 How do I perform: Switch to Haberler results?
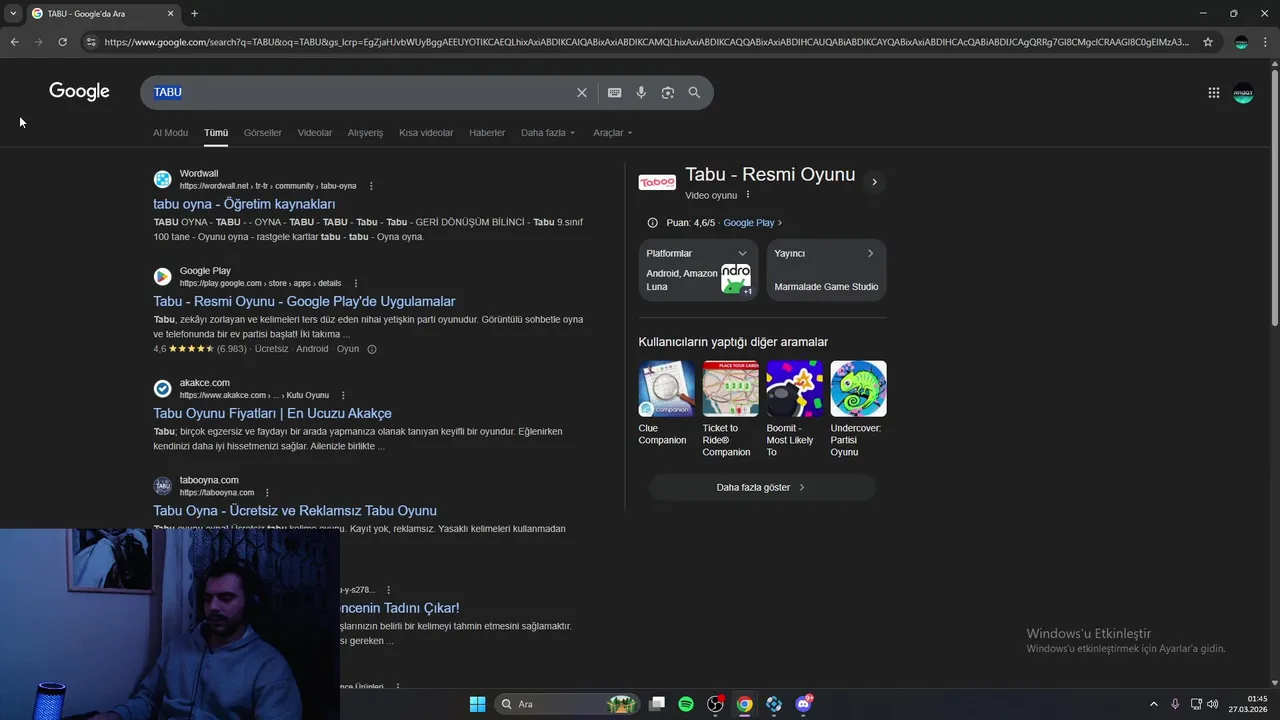coord(487,133)
